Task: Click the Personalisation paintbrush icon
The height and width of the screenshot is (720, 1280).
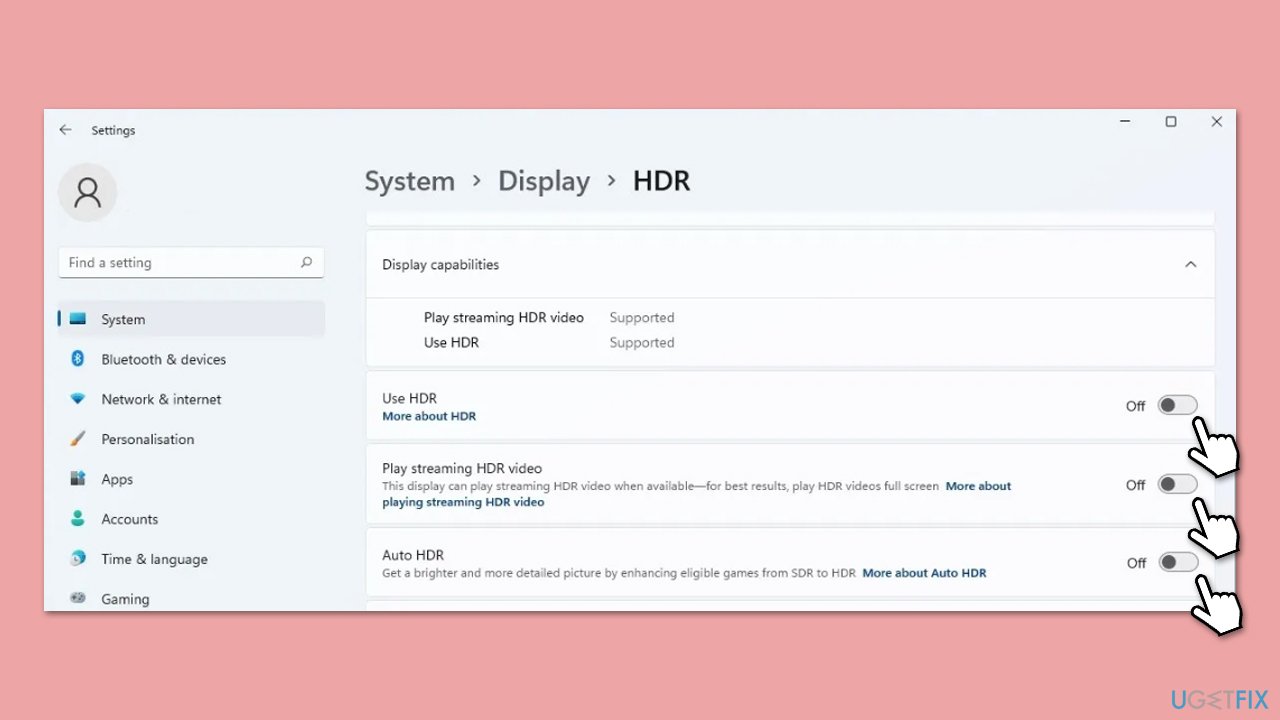Action: (x=78, y=439)
